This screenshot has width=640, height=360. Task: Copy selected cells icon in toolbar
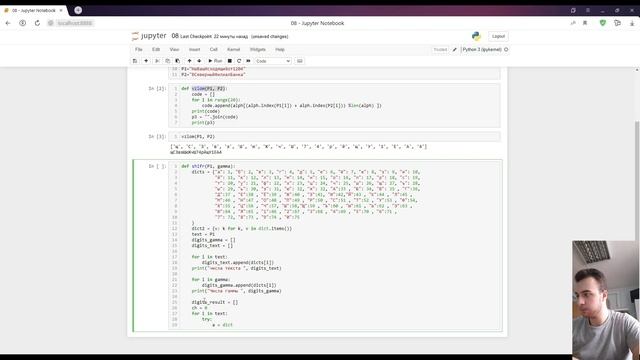point(167,61)
